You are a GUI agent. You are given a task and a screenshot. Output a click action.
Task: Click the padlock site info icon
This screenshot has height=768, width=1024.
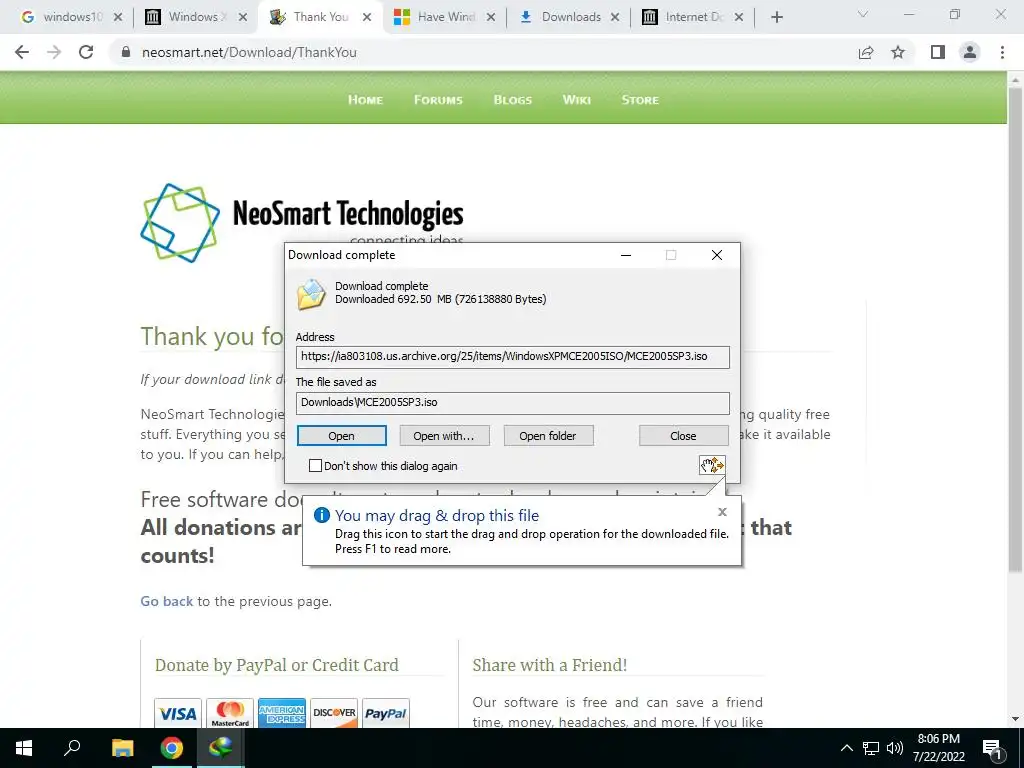(x=126, y=52)
